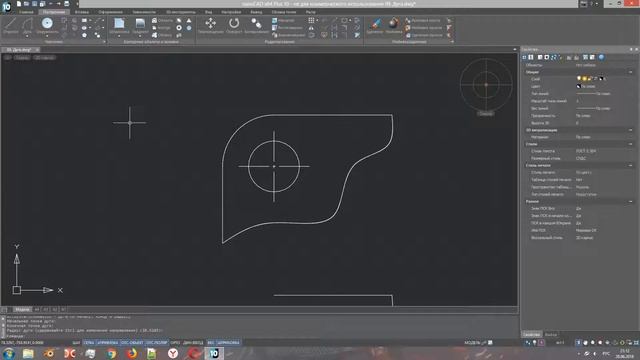The width and height of the screenshot is (640, 360).
Task: Open Chrome from the taskbar
Action: (111, 353)
